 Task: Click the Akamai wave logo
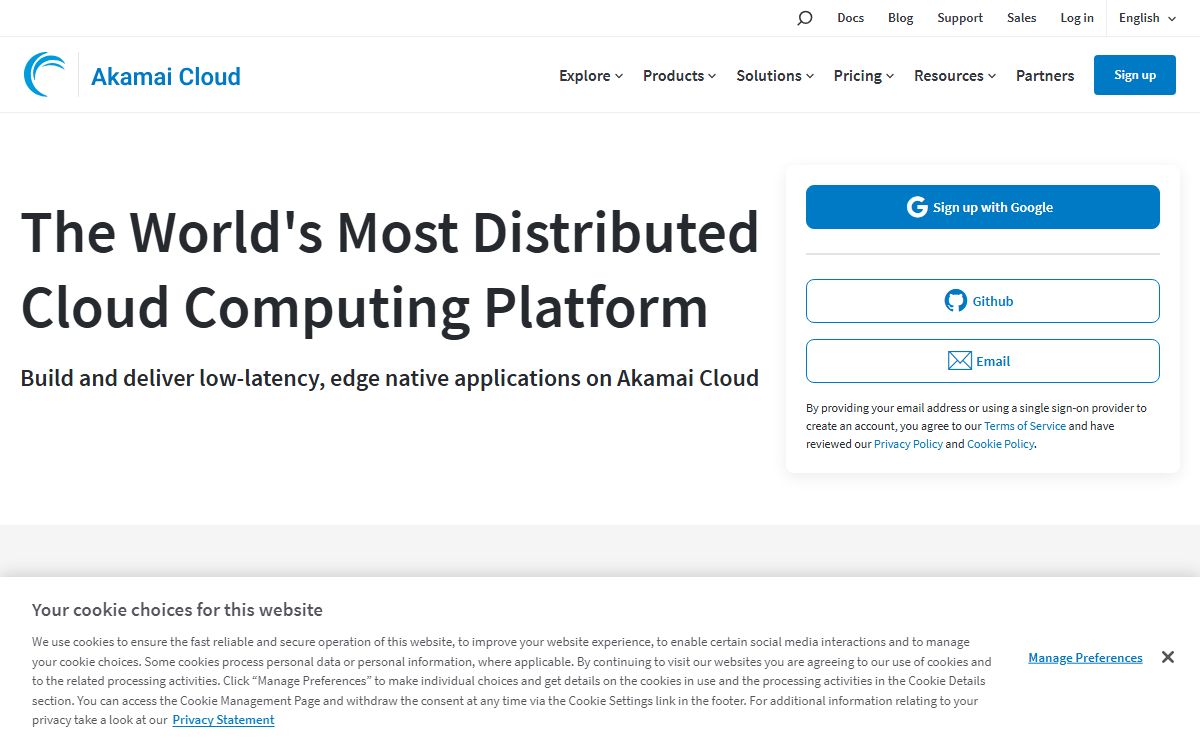pos(45,75)
